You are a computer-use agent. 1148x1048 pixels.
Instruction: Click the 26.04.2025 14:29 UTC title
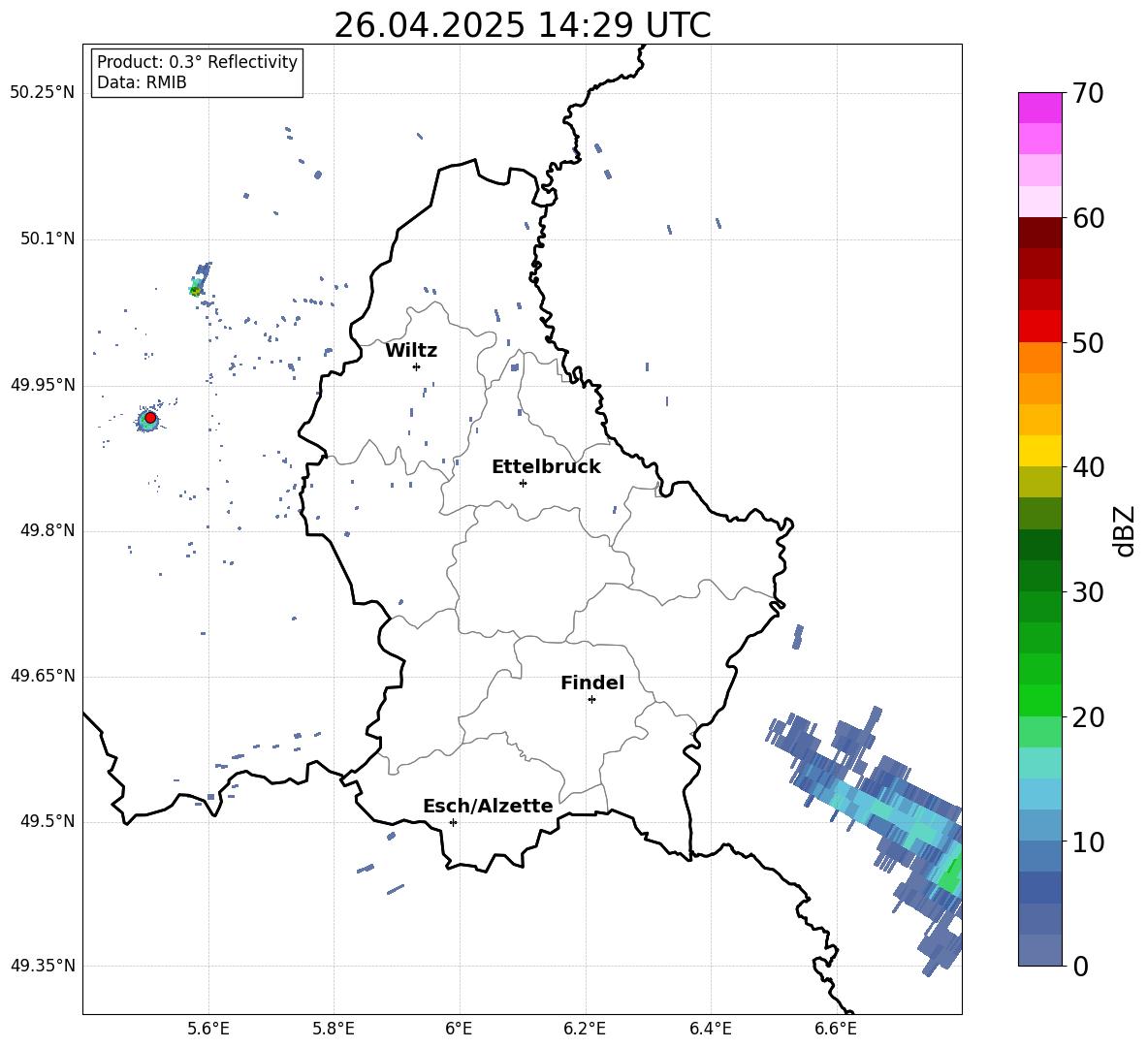coord(522,25)
